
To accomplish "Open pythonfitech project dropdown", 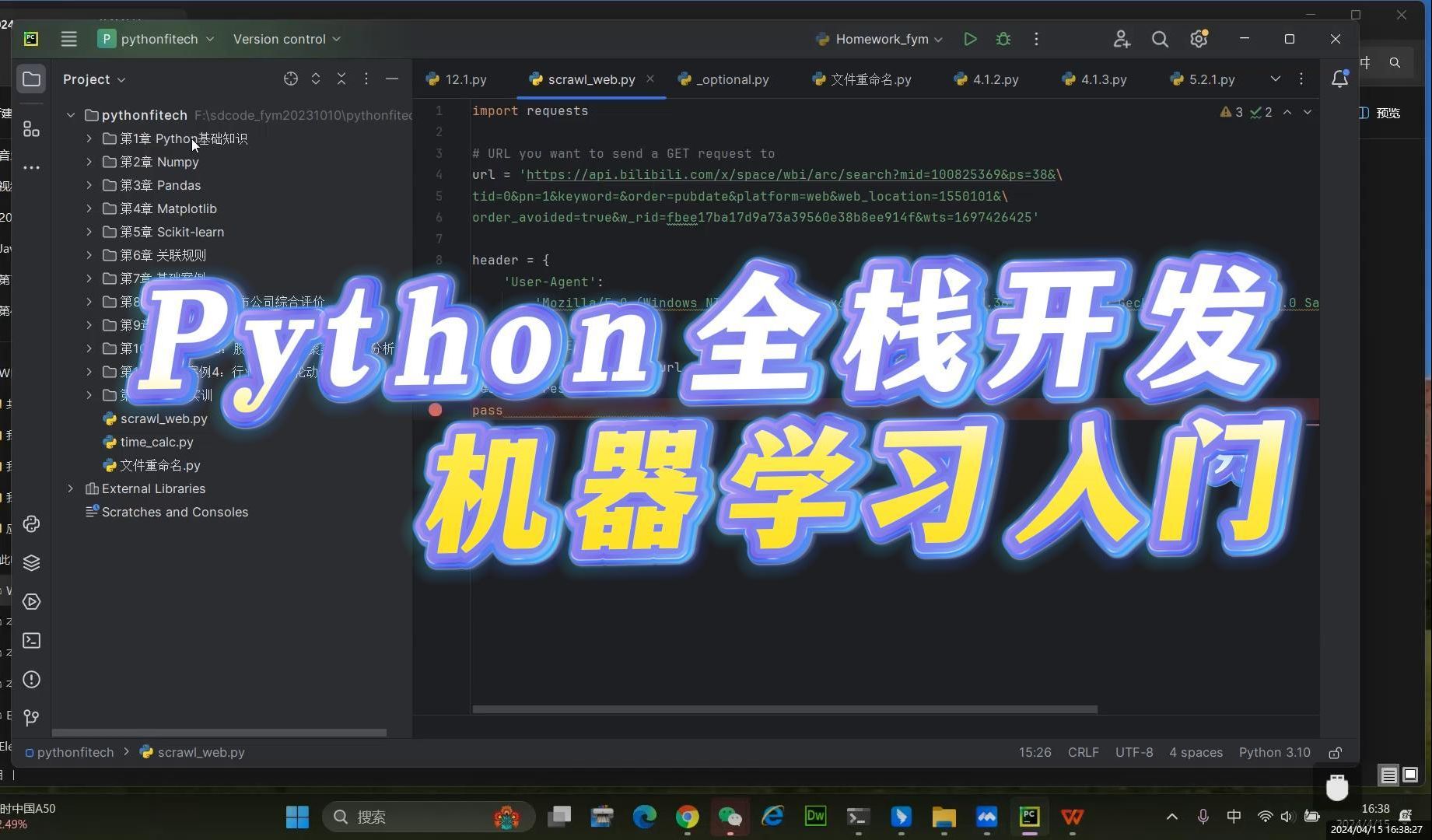I will point(156,39).
